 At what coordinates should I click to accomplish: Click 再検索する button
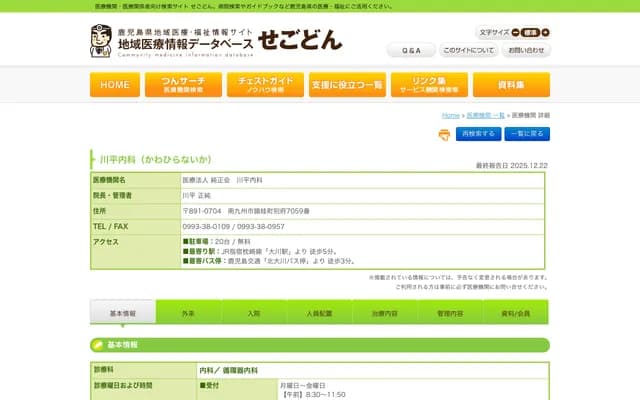(x=479, y=133)
